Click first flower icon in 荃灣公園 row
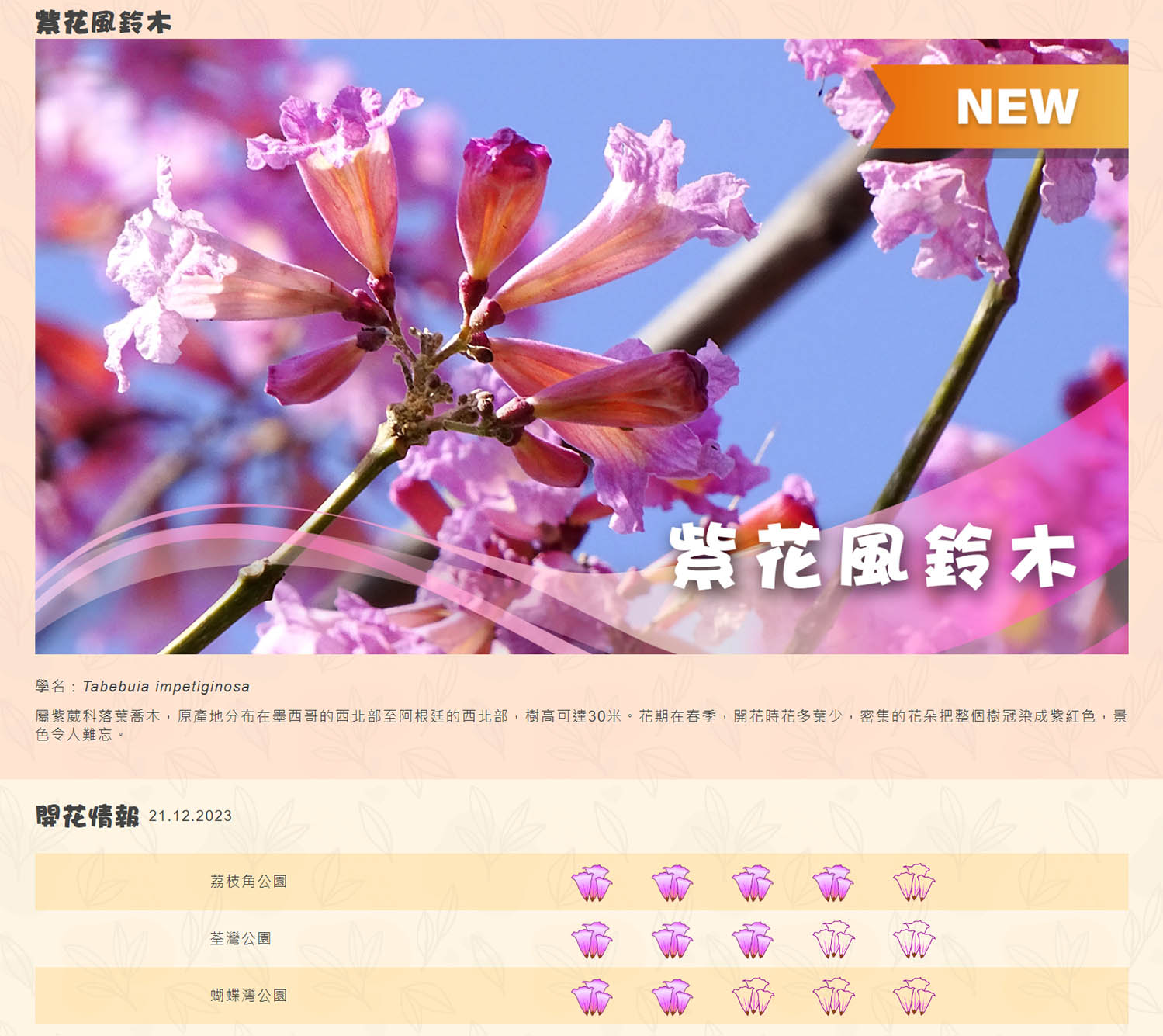1163x1036 pixels. pyautogui.click(x=591, y=940)
